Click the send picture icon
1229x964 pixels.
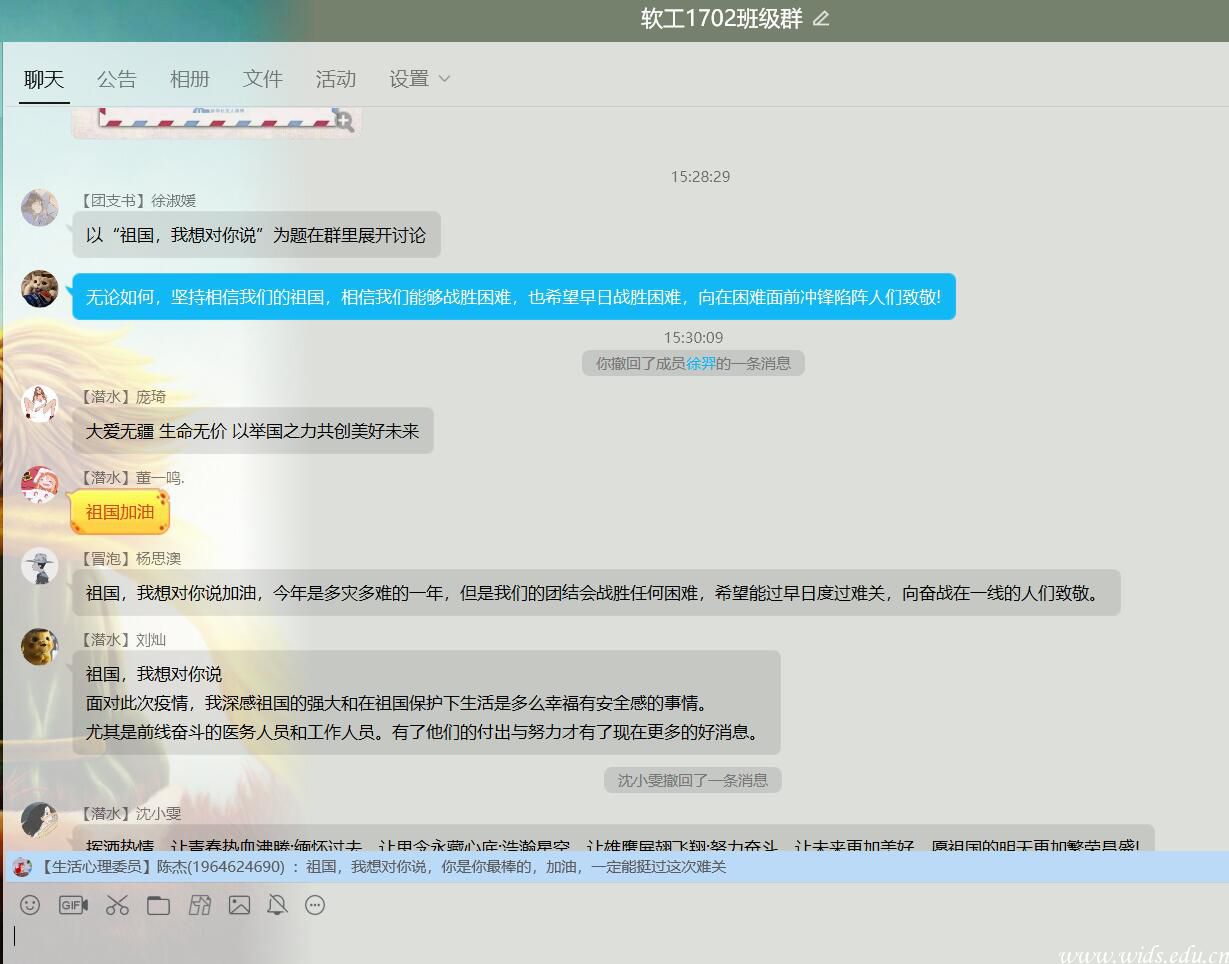coord(239,905)
